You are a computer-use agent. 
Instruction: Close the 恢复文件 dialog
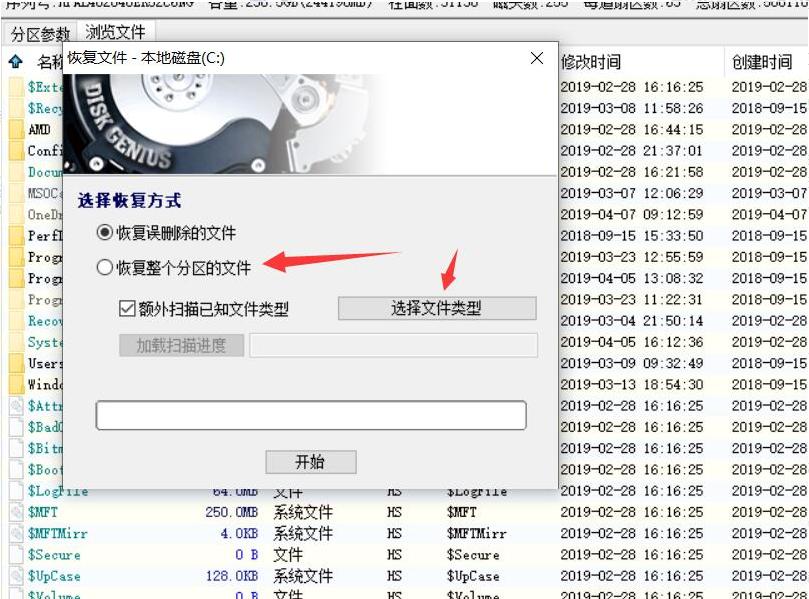537,58
